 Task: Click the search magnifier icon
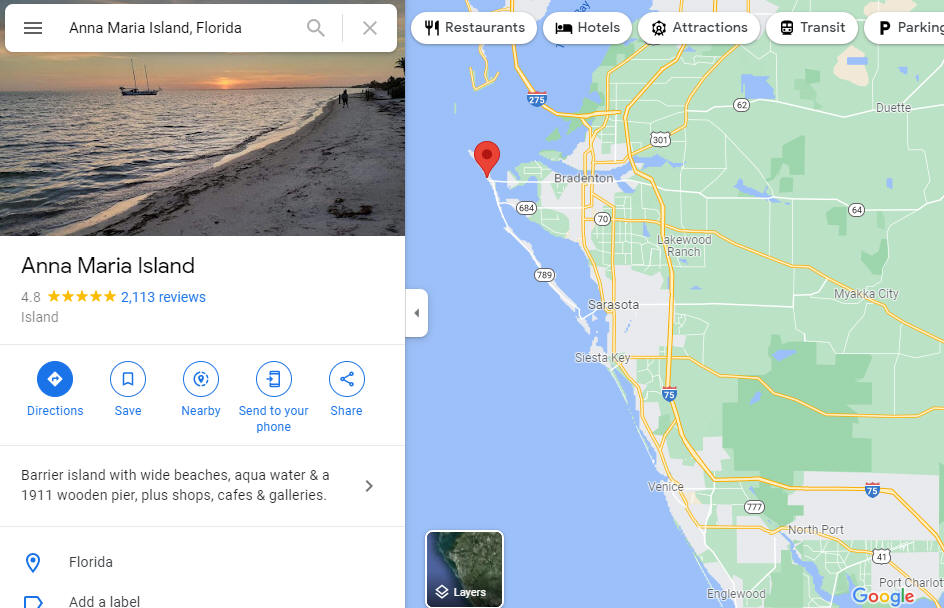click(315, 28)
